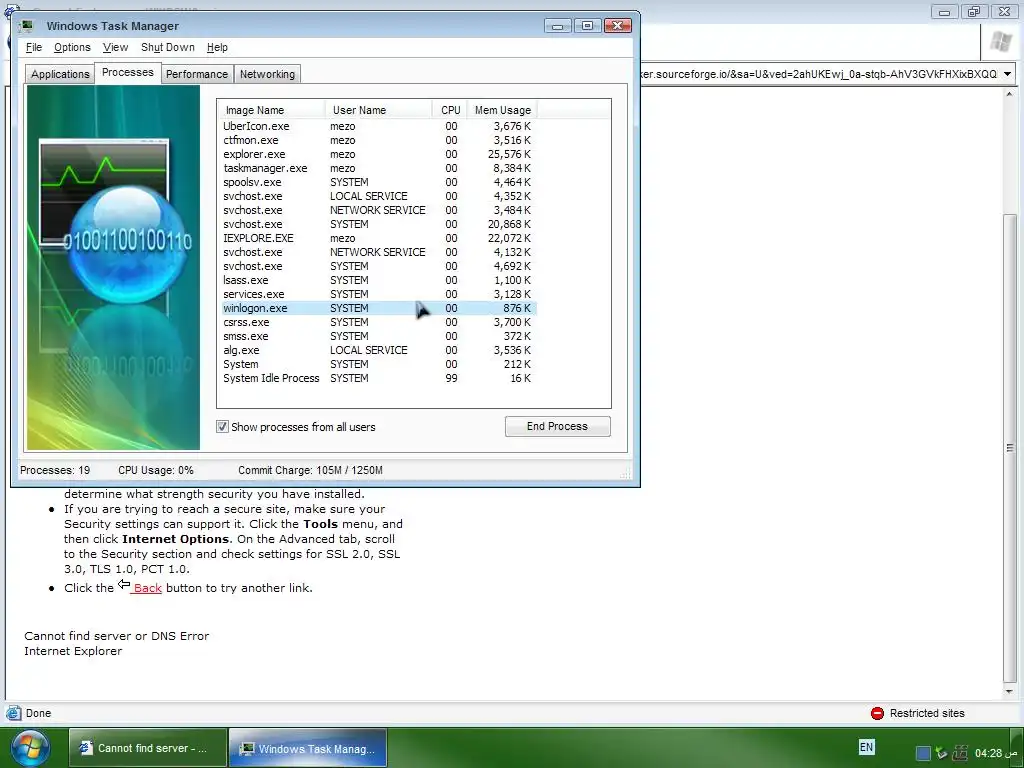The height and width of the screenshot is (768, 1024).
Task: Sort by CPU column header
Action: pos(450,110)
